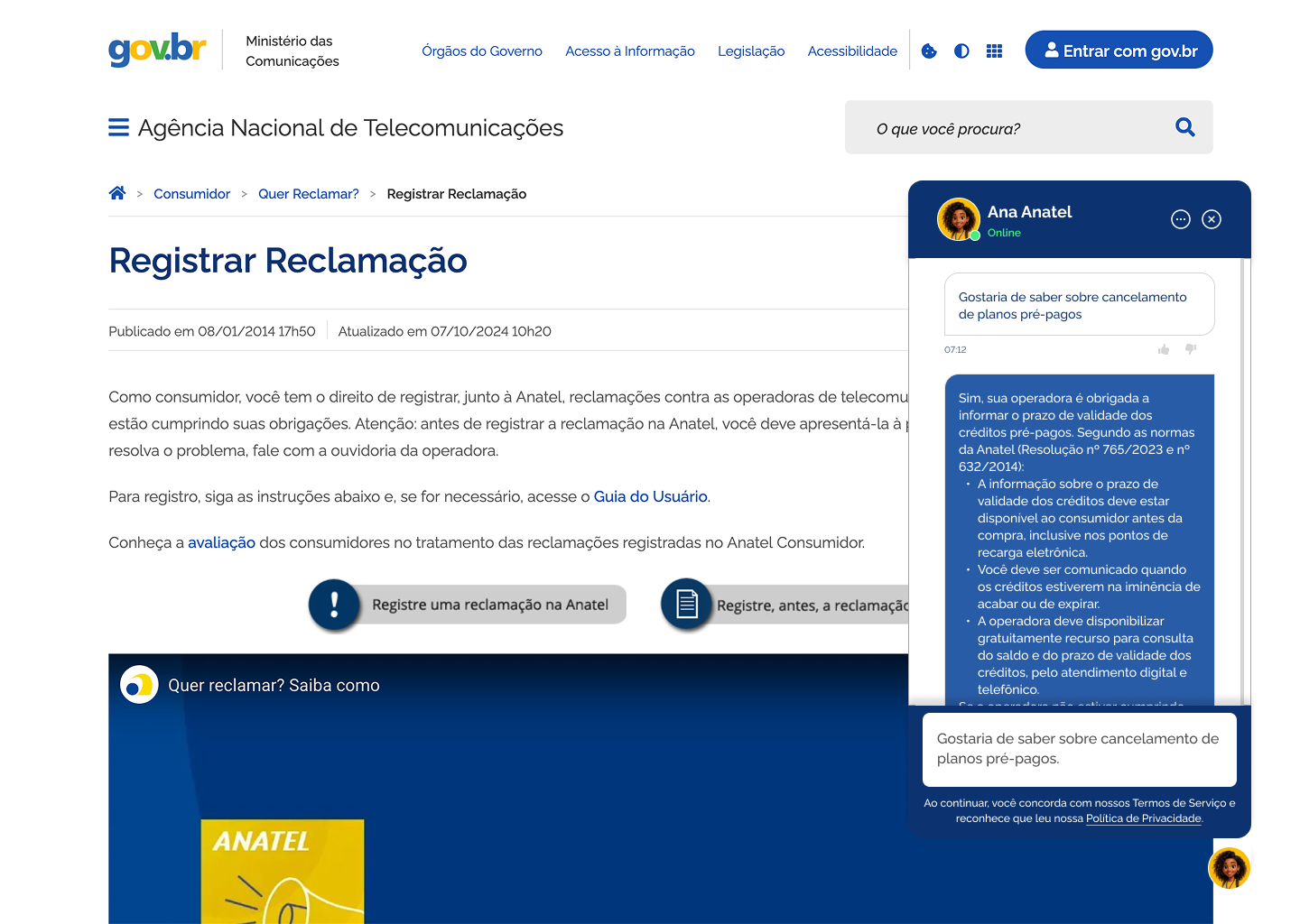The image size is (1300, 924).
Task: Open the gov.br apps grid menu
Action: [x=994, y=51]
